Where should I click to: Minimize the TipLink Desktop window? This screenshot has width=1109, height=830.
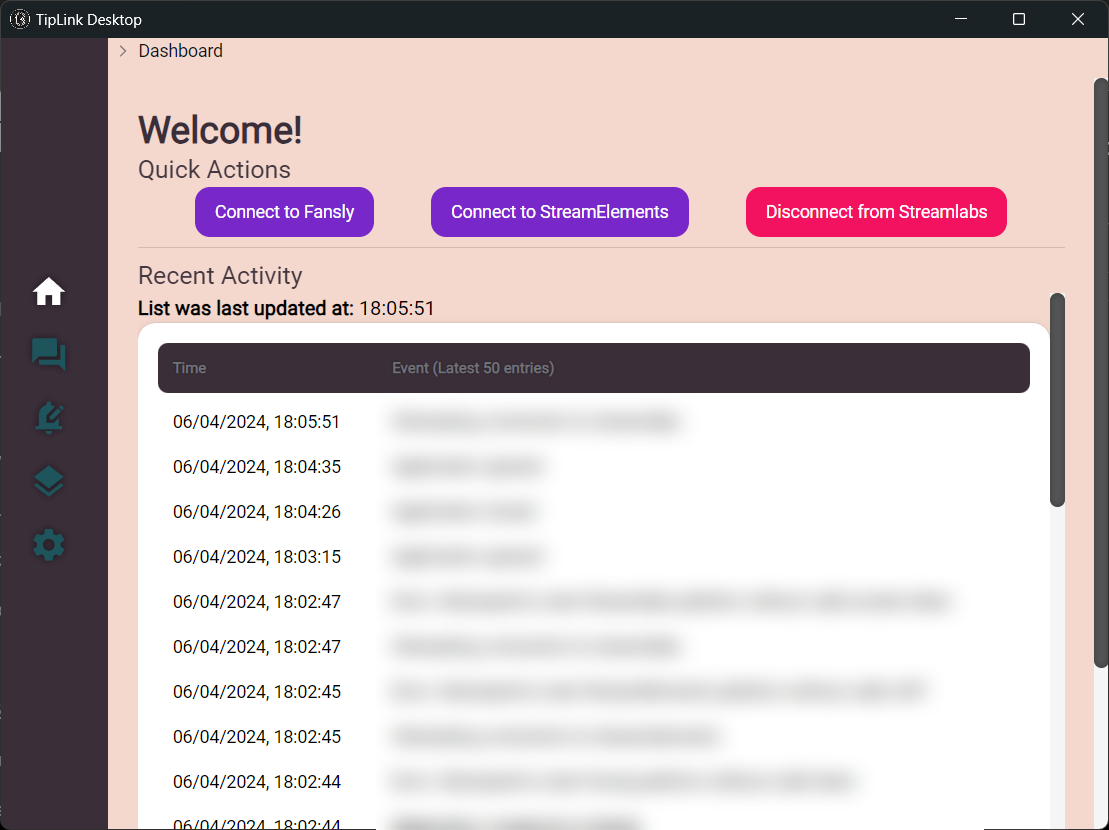pyautogui.click(x=960, y=19)
